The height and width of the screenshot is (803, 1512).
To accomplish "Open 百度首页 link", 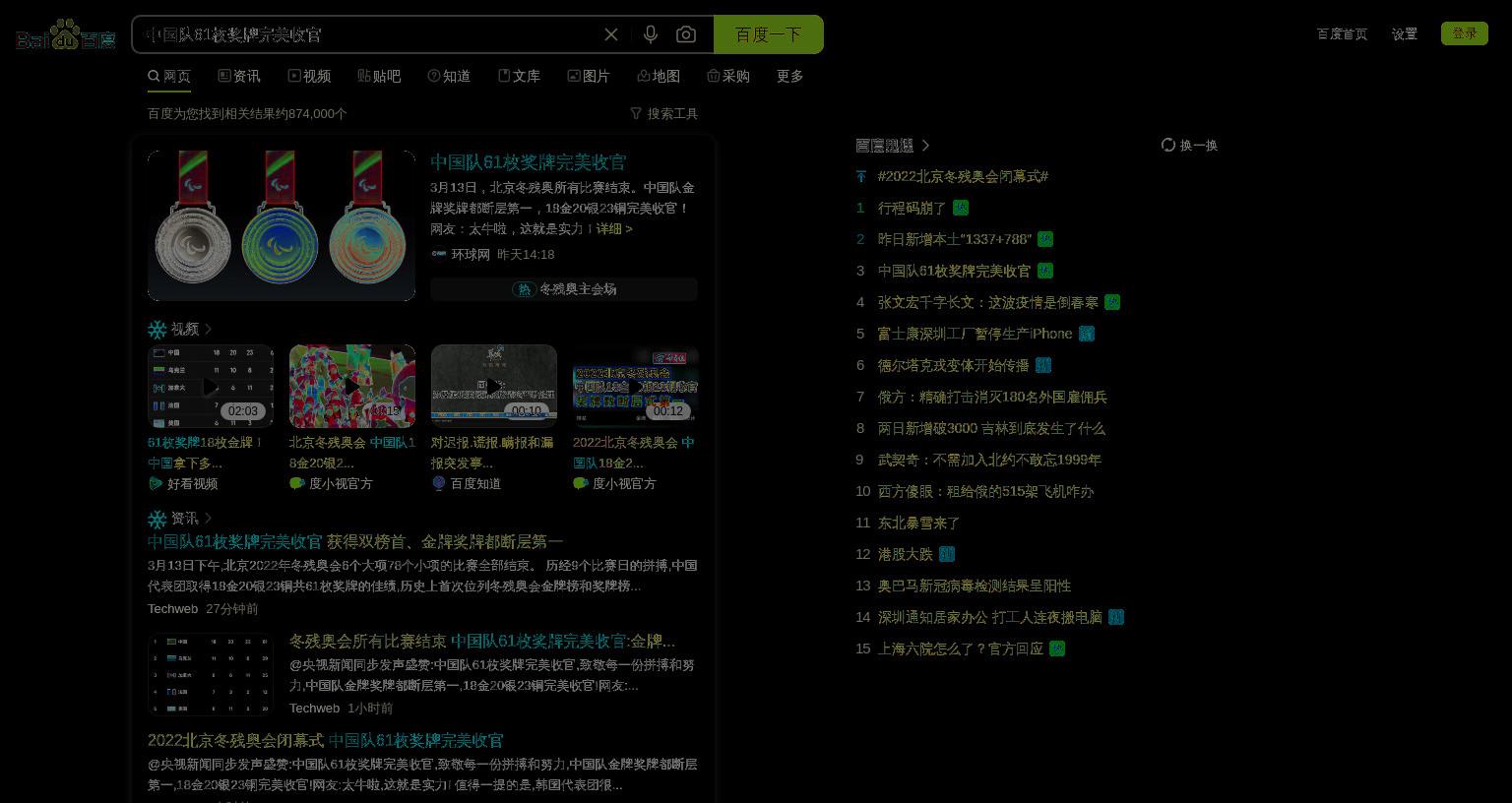I will 1342,33.
